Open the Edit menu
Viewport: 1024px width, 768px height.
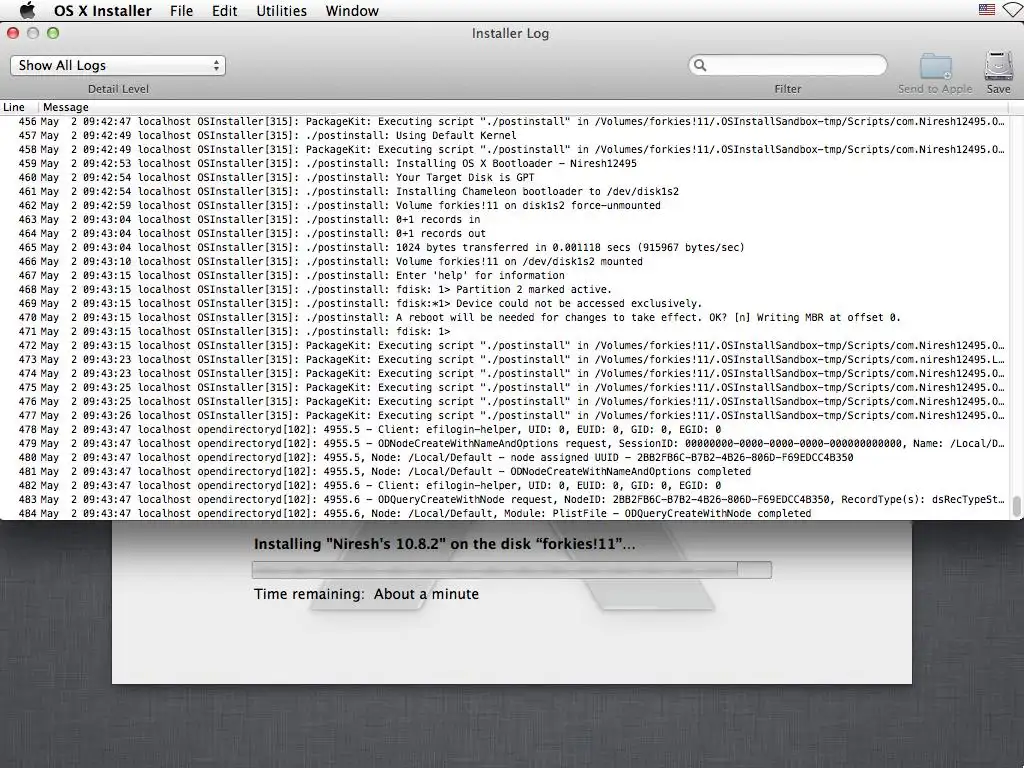[x=225, y=11]
